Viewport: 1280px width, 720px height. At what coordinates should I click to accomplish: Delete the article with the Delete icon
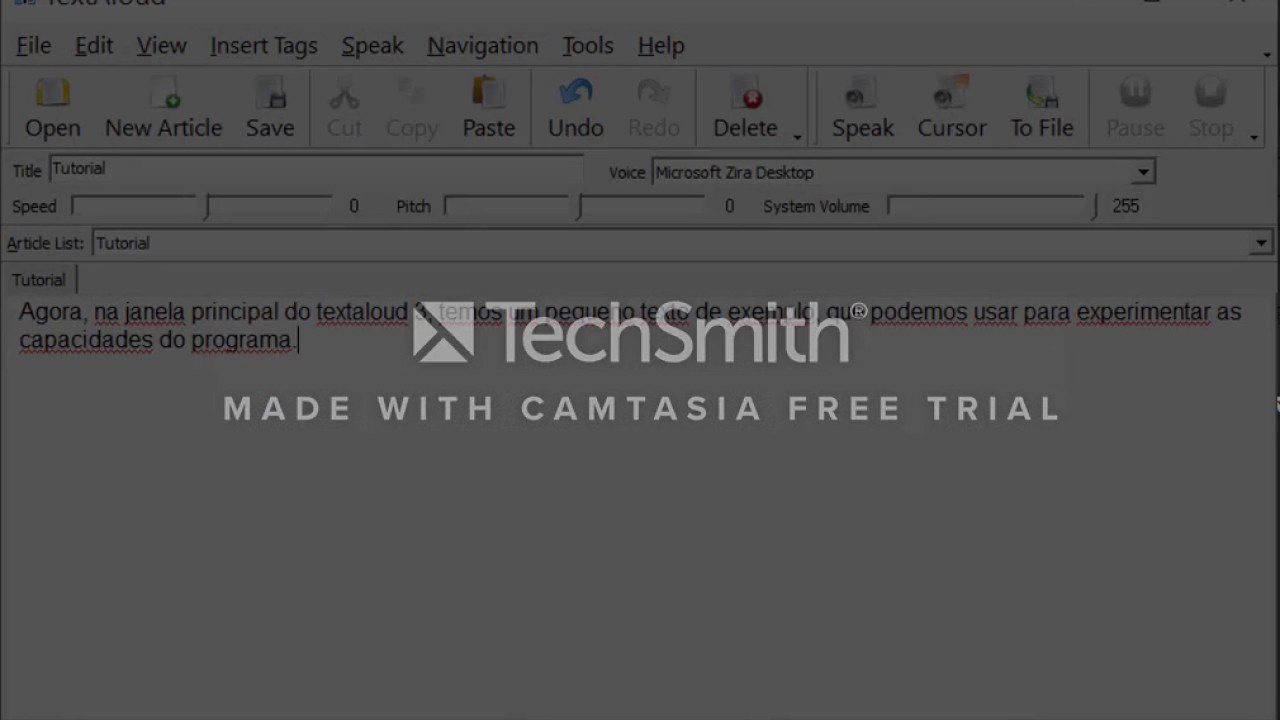(745, 108)
